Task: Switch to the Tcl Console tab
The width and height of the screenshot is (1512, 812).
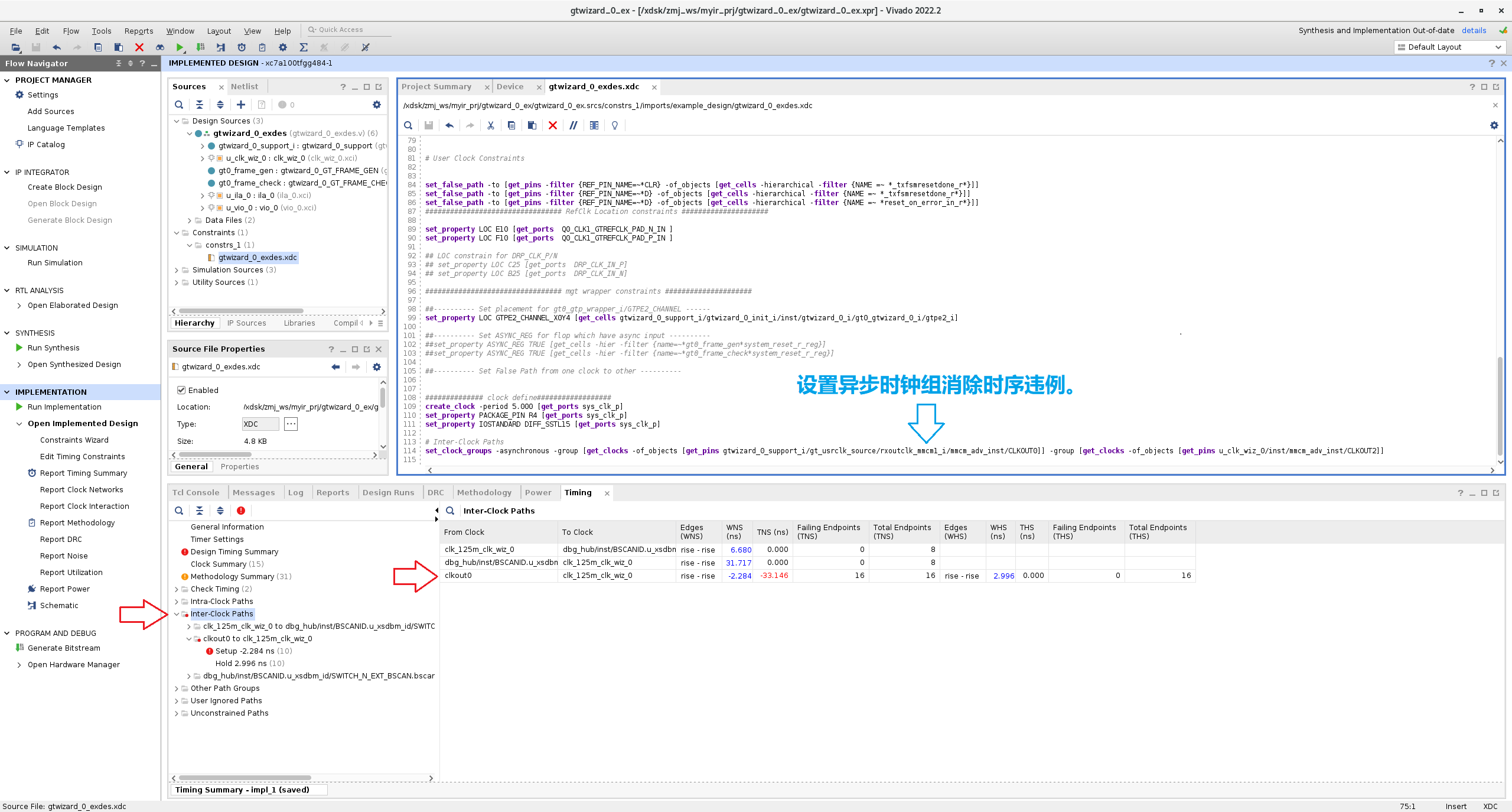Action: point(195,492)
